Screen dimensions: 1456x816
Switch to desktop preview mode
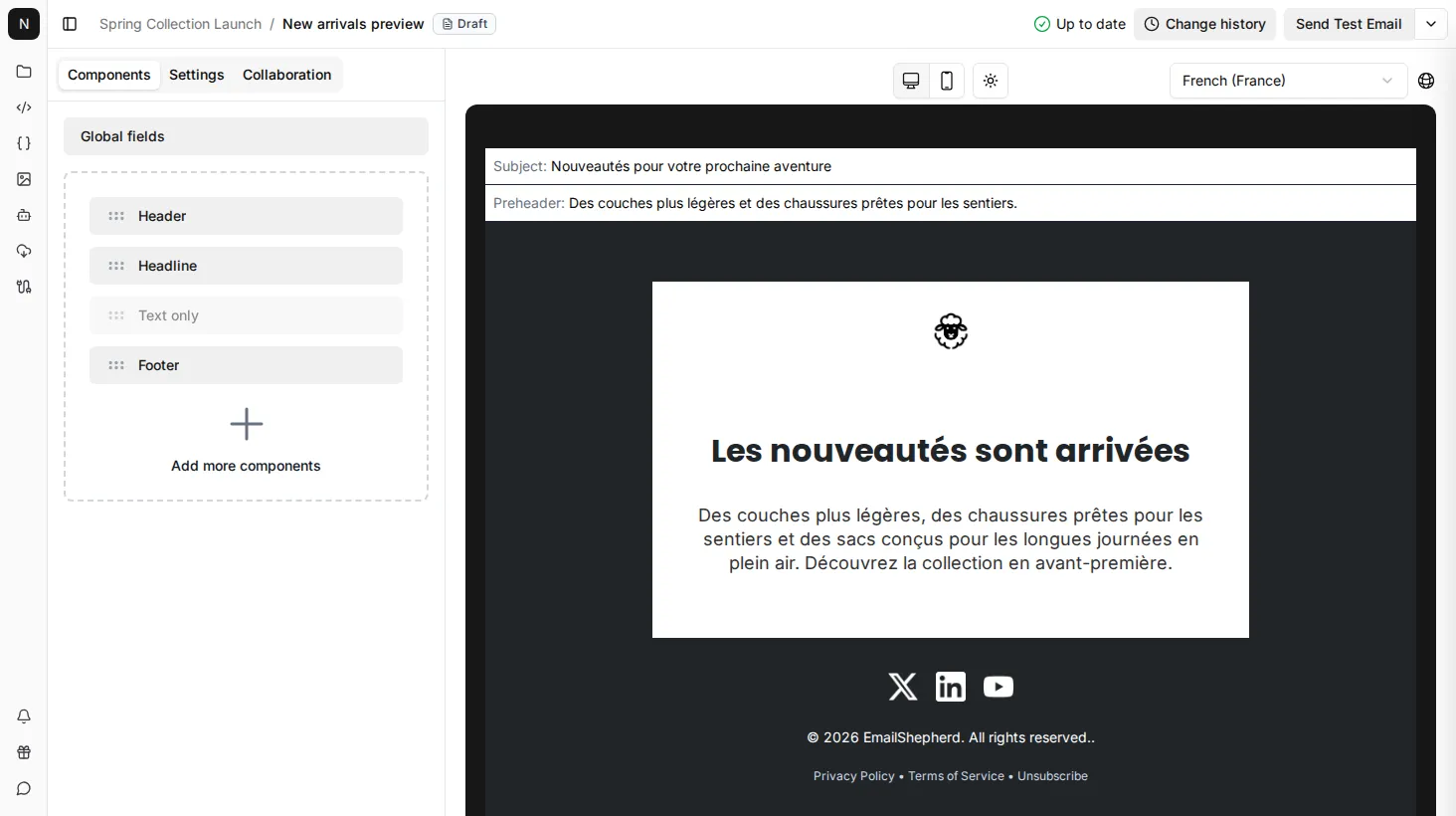point(911,81)
